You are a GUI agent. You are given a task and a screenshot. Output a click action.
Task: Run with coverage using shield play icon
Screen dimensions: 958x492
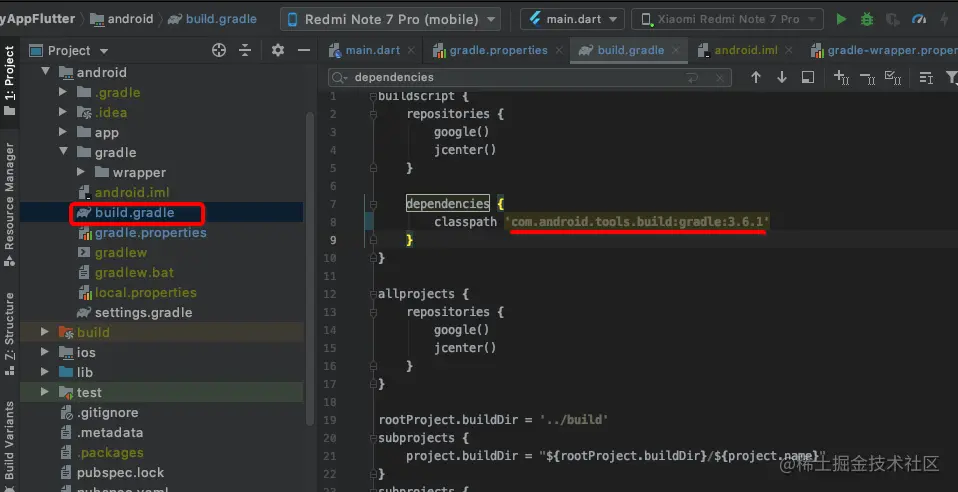pos(892,19)
